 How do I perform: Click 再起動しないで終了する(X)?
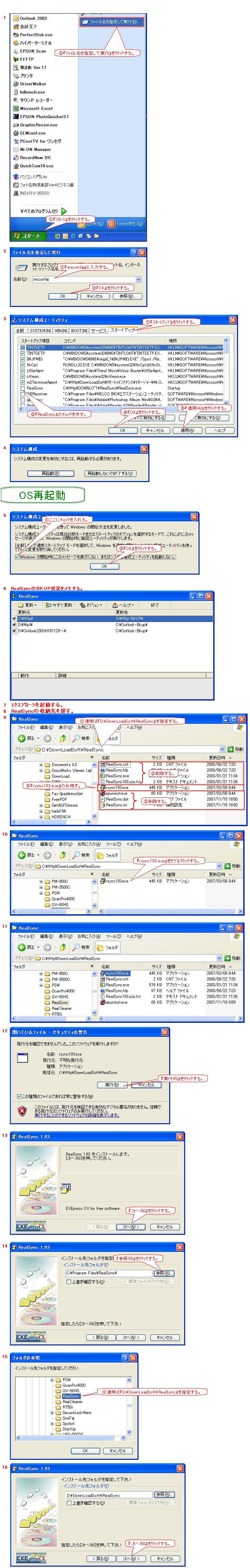tap(109, 473)
